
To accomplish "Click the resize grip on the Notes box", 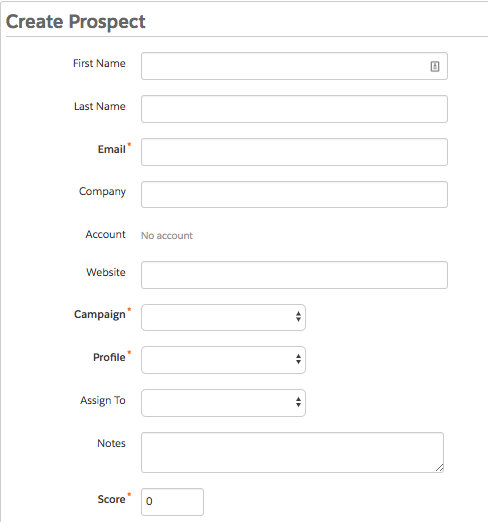I will (x=439, y=468).
